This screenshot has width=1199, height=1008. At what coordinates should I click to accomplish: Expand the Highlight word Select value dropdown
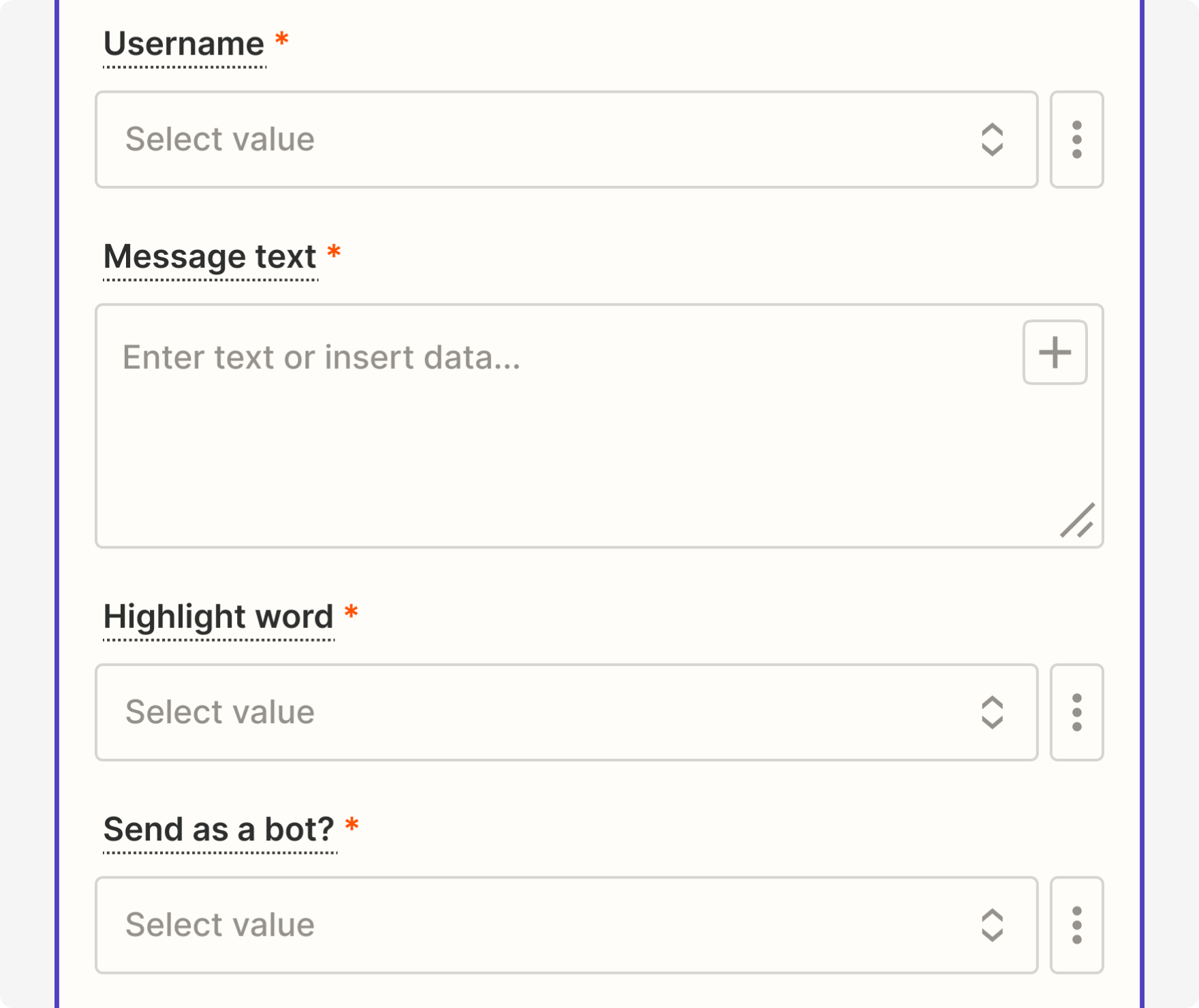pos(531,712)
